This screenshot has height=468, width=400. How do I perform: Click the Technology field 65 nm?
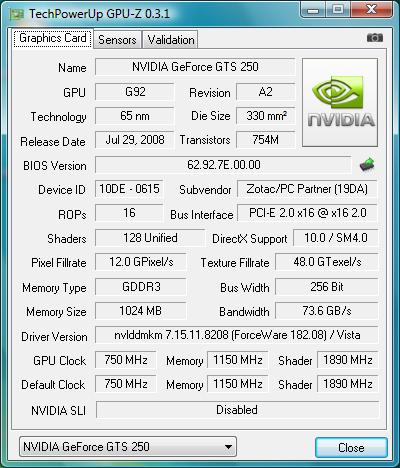[135, 116]
